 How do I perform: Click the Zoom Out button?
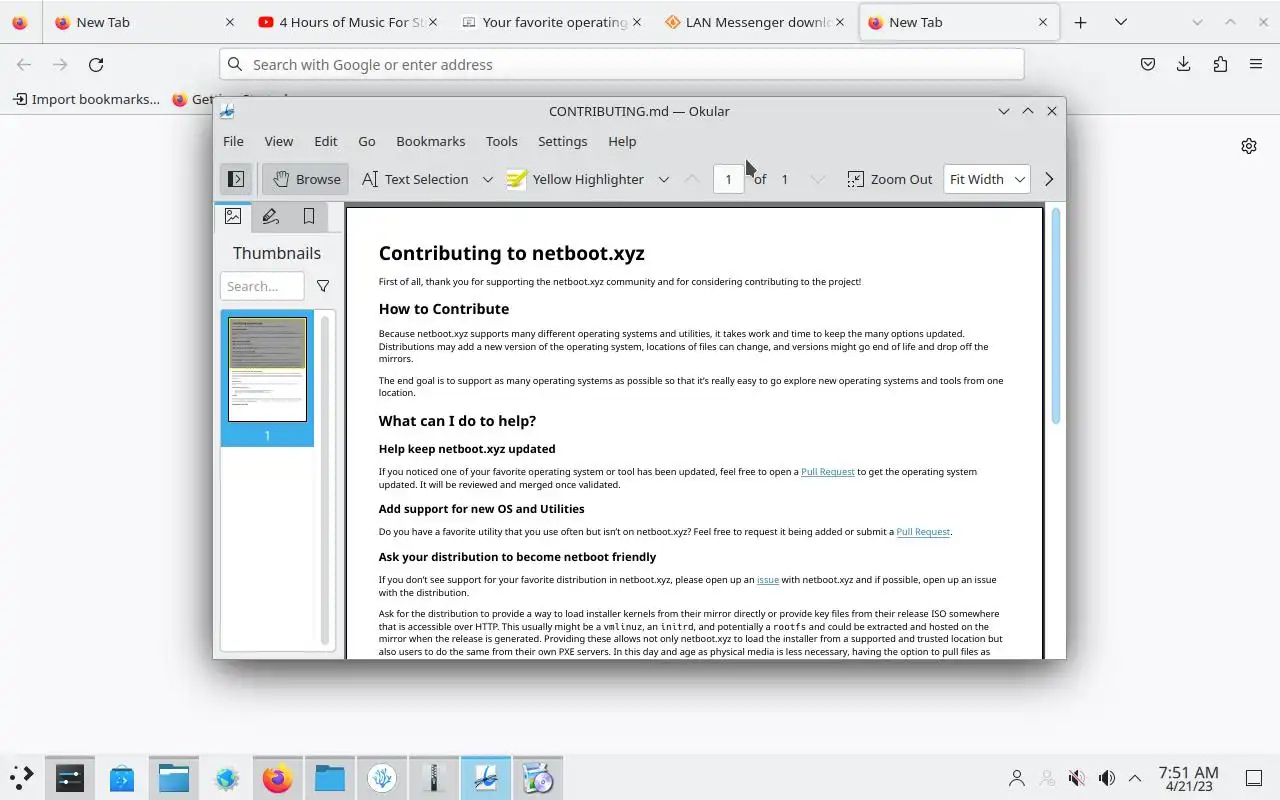point(890,179)
